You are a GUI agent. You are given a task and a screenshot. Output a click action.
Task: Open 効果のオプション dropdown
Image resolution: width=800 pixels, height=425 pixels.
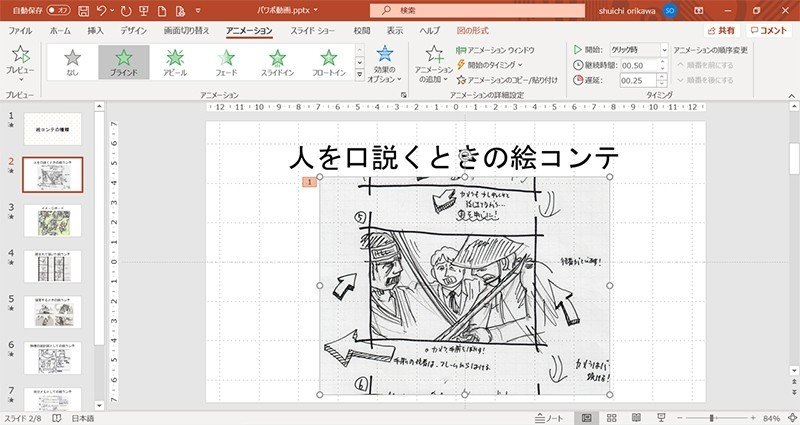click(385, 65)
